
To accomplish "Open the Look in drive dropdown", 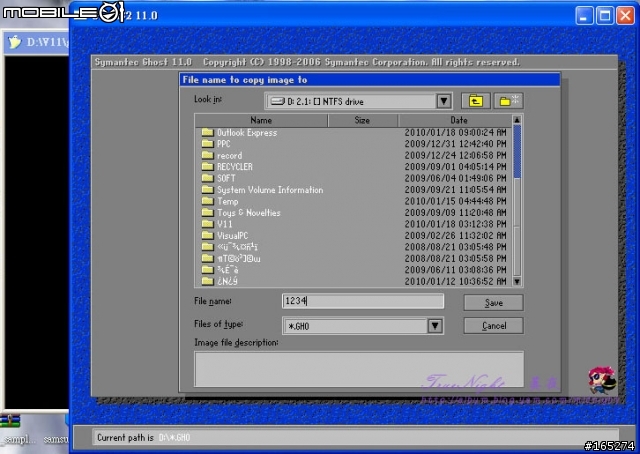I will tap(444, 101).
